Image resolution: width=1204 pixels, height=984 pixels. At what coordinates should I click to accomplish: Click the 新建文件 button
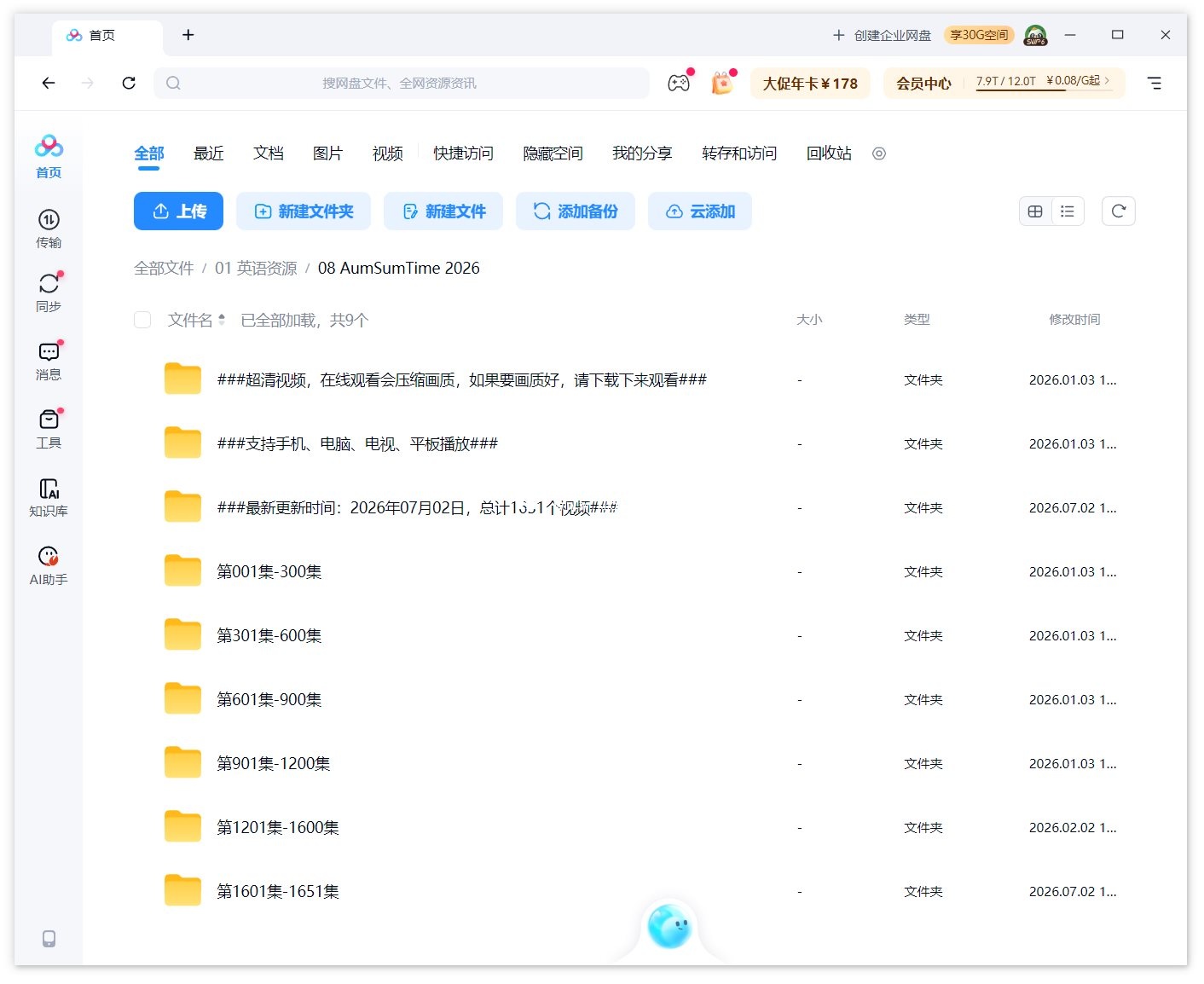(443, 211)
